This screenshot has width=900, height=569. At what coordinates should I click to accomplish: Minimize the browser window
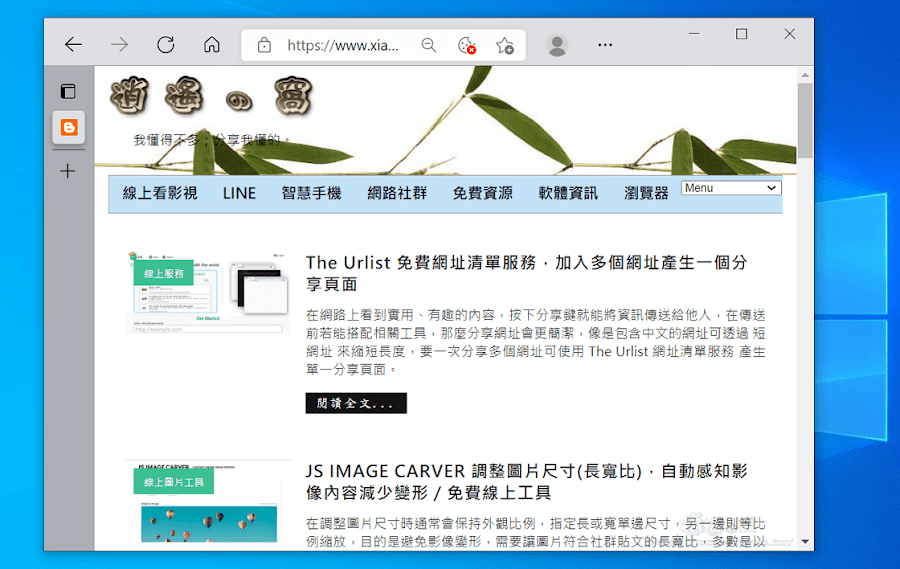(694, 34)
